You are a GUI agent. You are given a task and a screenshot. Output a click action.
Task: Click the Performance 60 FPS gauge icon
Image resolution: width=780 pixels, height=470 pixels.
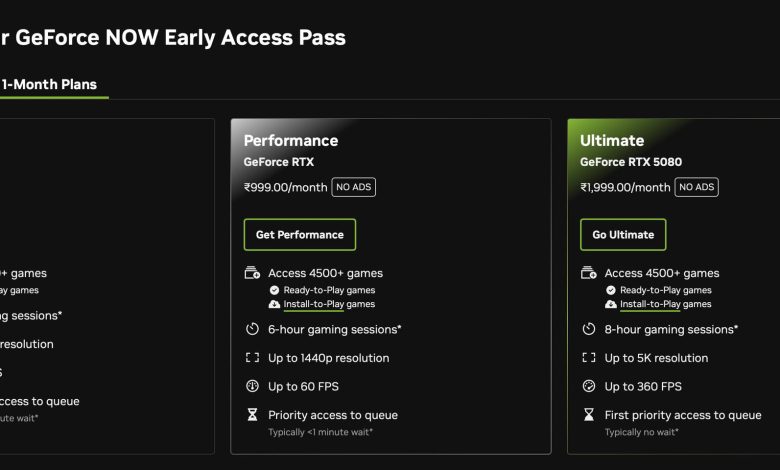[252, 386]
